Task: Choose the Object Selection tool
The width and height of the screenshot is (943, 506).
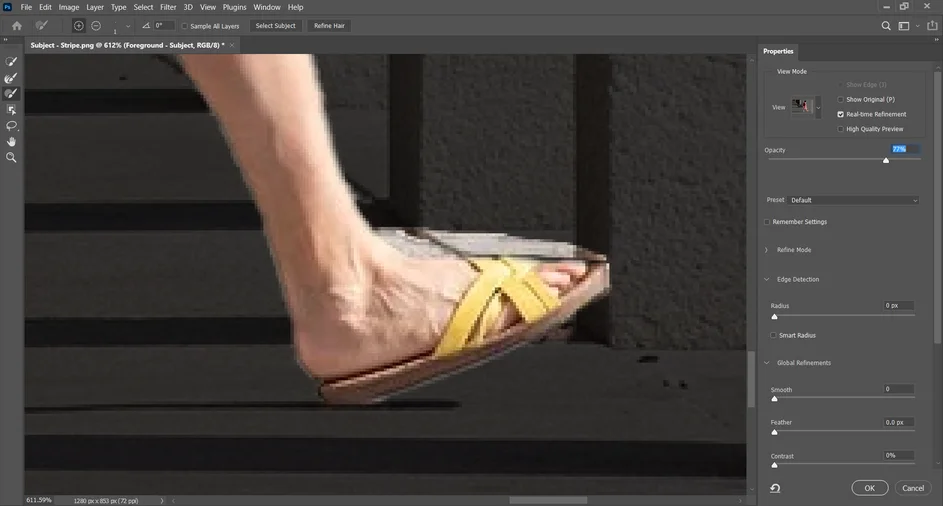Action: coord(11,110)
